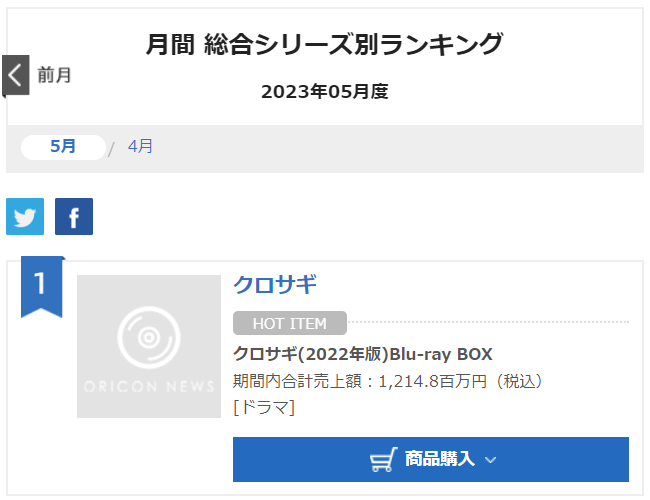Click the shopping cart icon in purchase button

[383, 459]
